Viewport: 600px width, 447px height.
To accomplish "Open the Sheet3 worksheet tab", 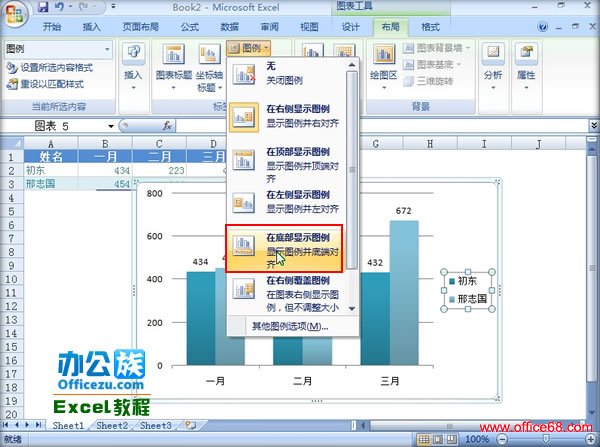I will [155, 425].
